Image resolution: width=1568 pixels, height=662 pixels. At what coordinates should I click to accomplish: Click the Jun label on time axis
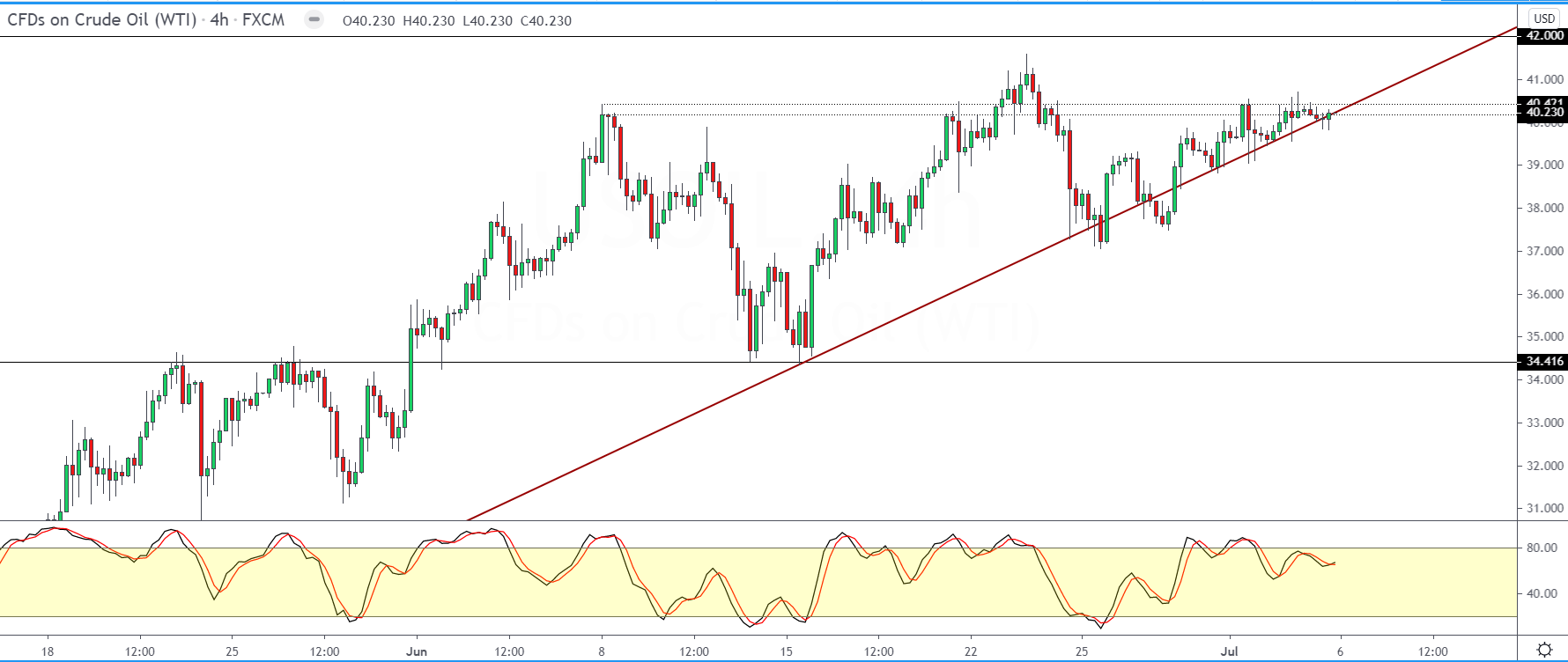(x=417, y=651)
